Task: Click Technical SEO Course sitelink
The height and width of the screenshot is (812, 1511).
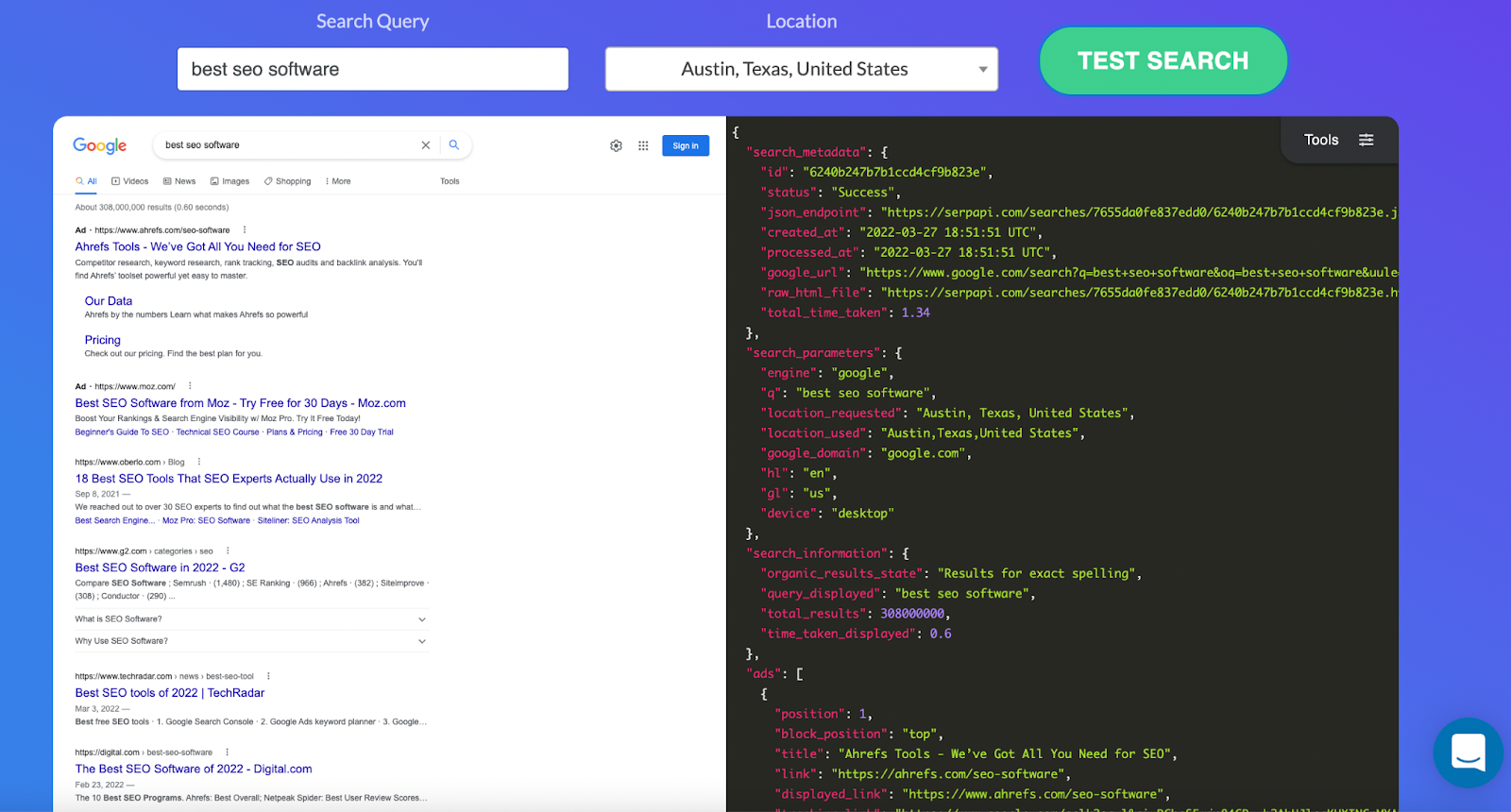Action: coord(217,432)
